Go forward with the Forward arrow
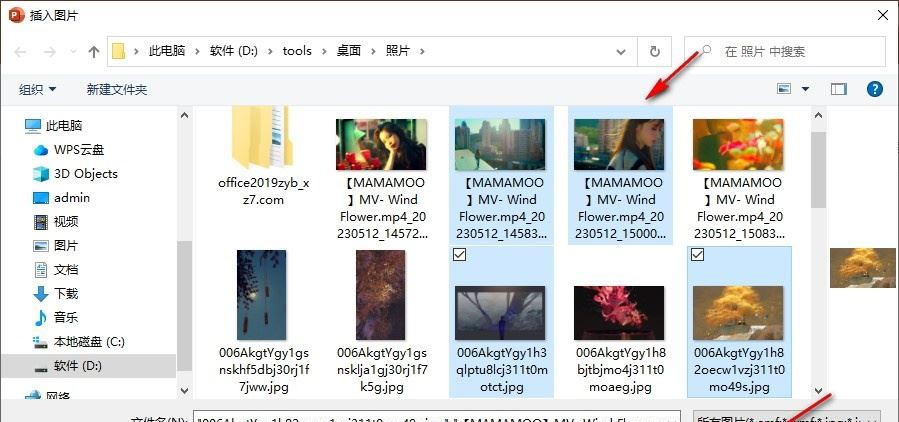The height and width of the screenshot is (422, 899). [x=49, y=52]
